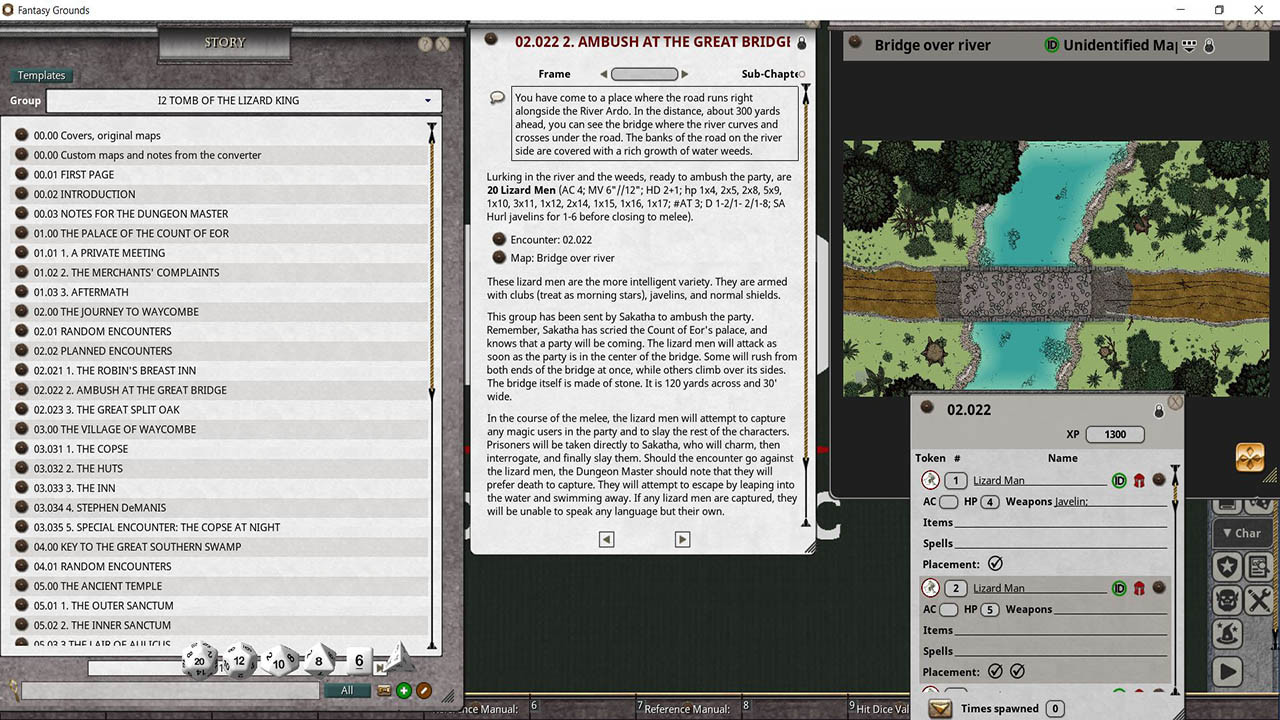Click the brown edit list button
This screenshot has width=1280, height=720.
(x=423, y=690)
